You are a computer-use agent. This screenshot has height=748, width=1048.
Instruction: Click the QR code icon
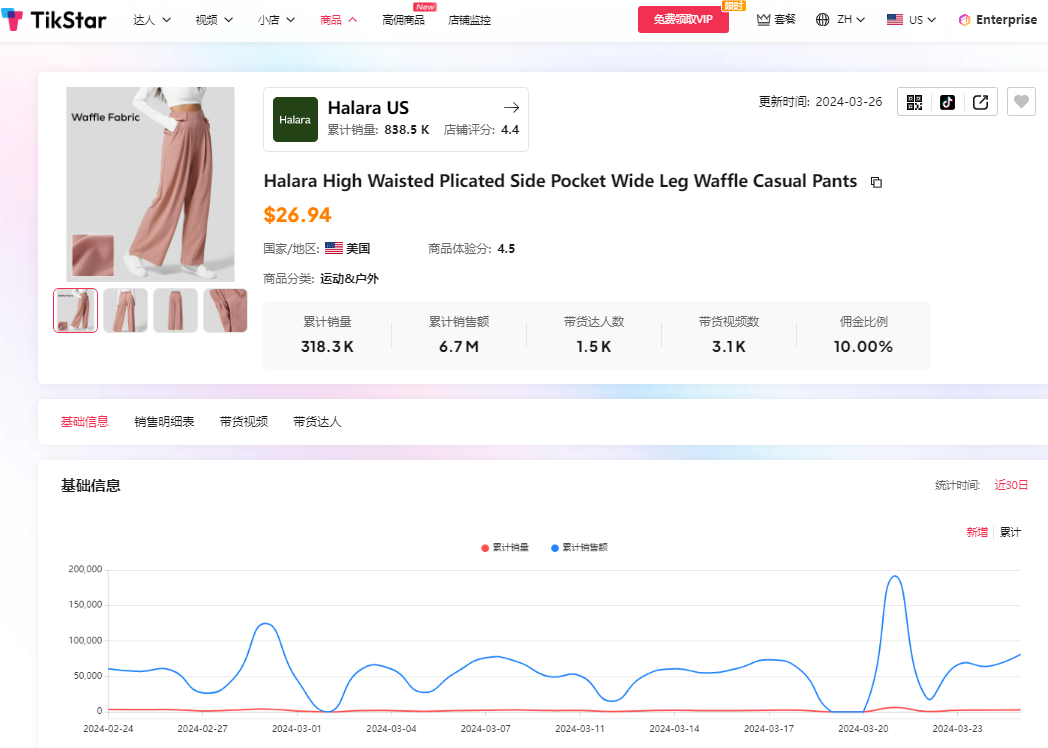pos(914,102)
